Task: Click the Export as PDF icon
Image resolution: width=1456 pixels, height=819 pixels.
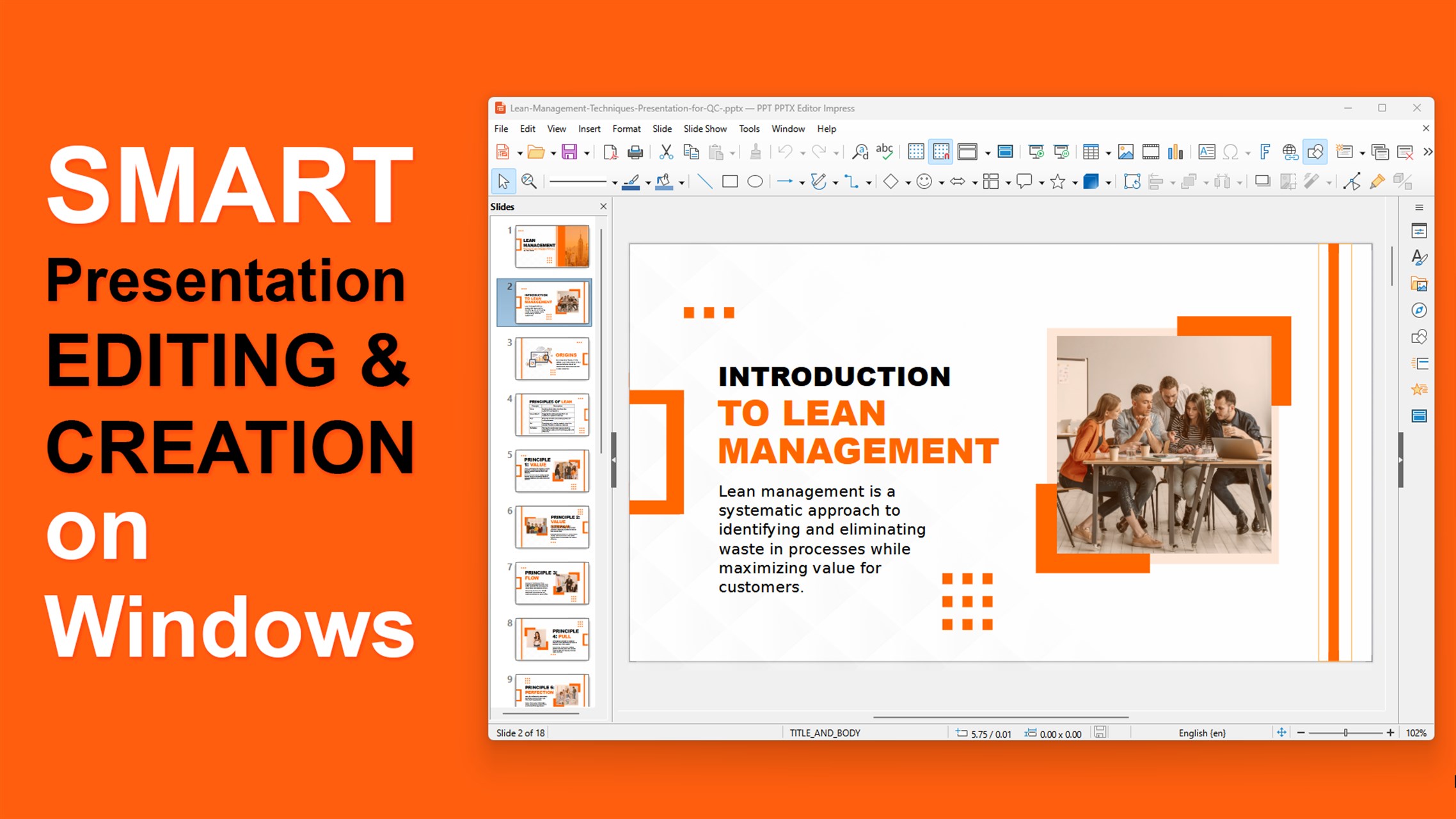Action: pos(610,152)
